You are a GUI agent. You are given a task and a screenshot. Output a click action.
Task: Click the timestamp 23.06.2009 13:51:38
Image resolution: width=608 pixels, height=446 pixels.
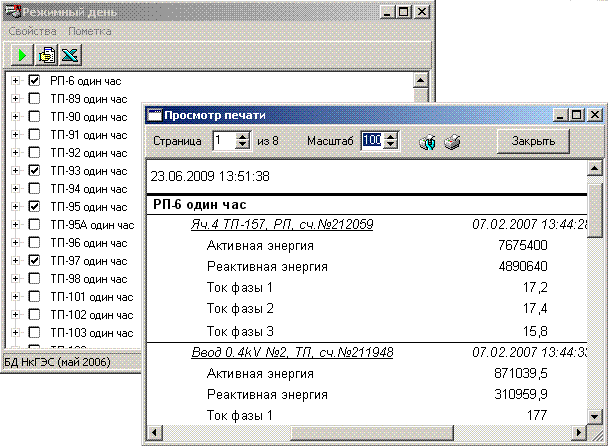click(210, 176)
